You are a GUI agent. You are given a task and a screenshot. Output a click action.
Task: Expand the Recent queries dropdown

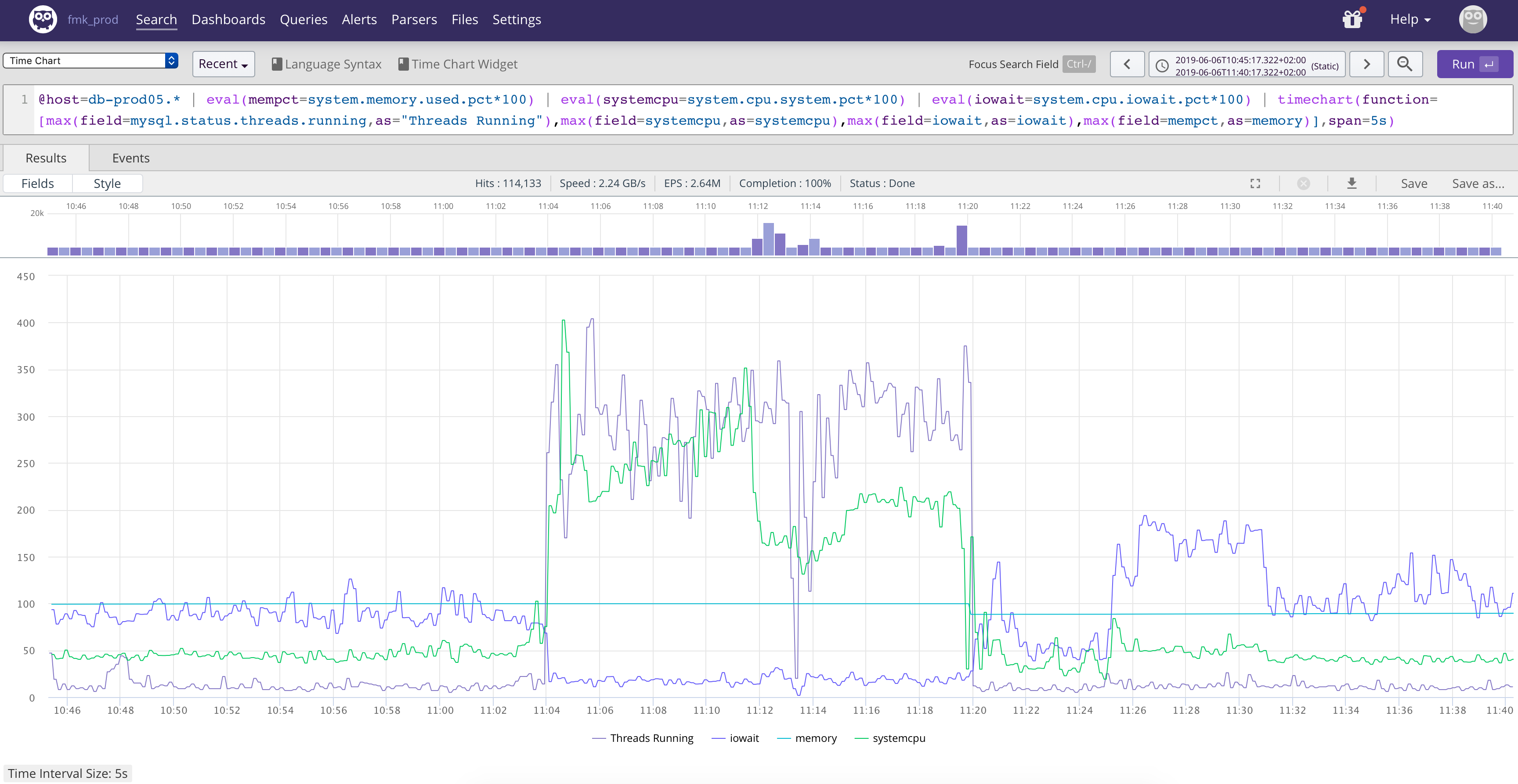(223, 64)
